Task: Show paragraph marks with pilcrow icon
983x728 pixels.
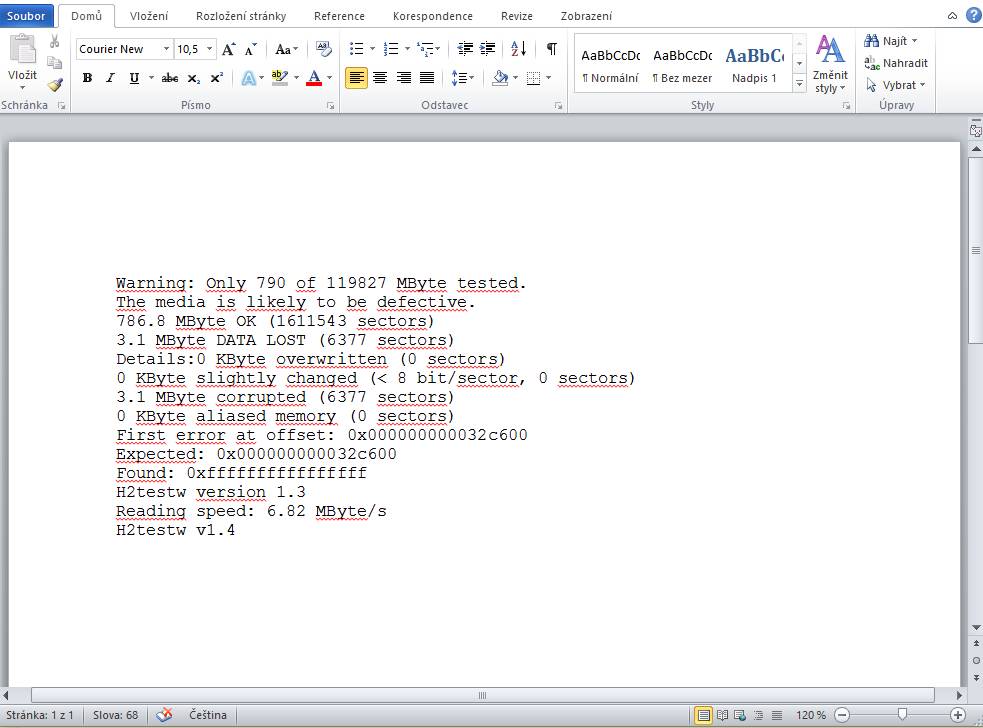Action: tap(552, 49)
